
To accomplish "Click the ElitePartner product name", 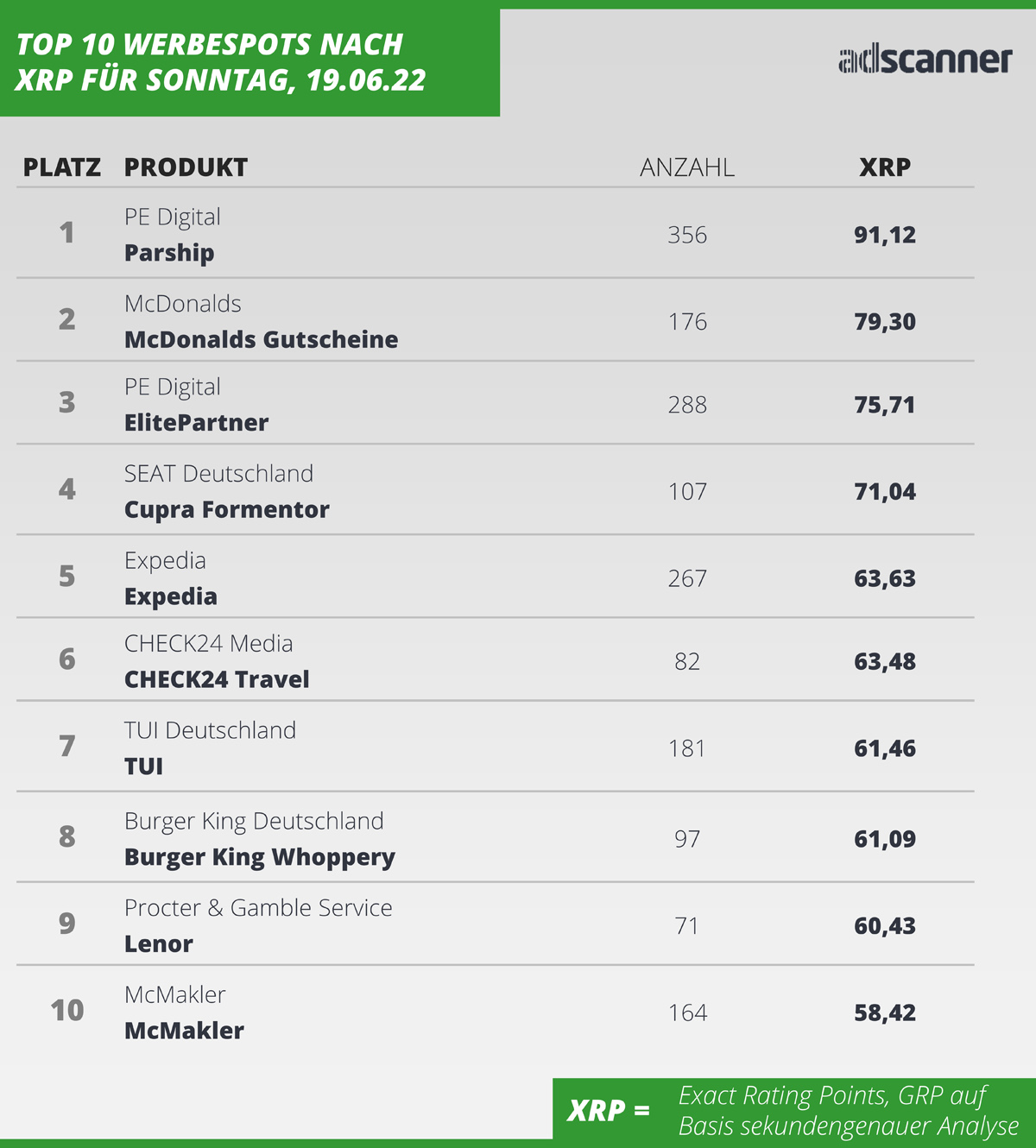I will pos(196,423).
